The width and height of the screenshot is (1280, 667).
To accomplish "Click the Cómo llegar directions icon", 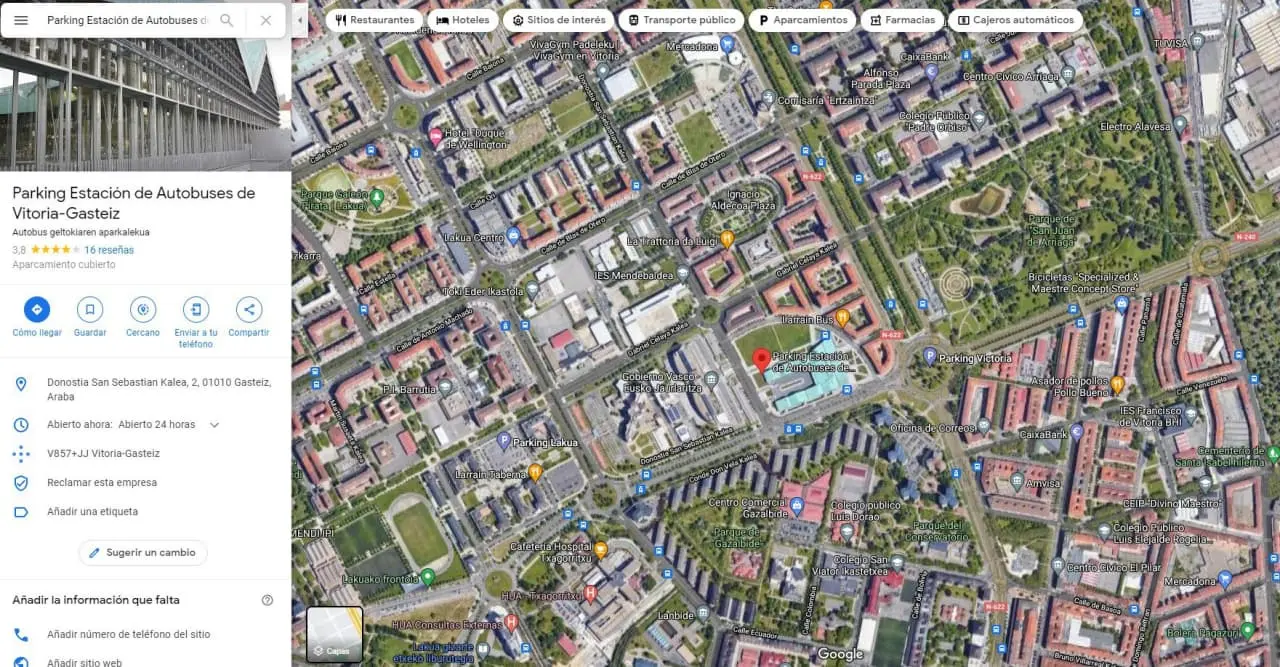I will (x=37, y=310).
